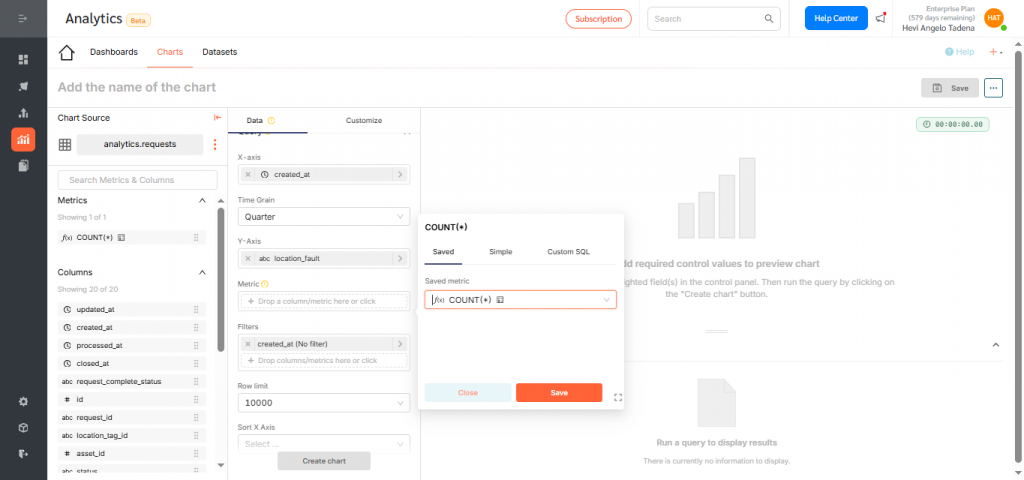Expand the metric popup to fullscreen
Screen dimensions: 1024x480
pyautogui.click(x=617, y=398)
